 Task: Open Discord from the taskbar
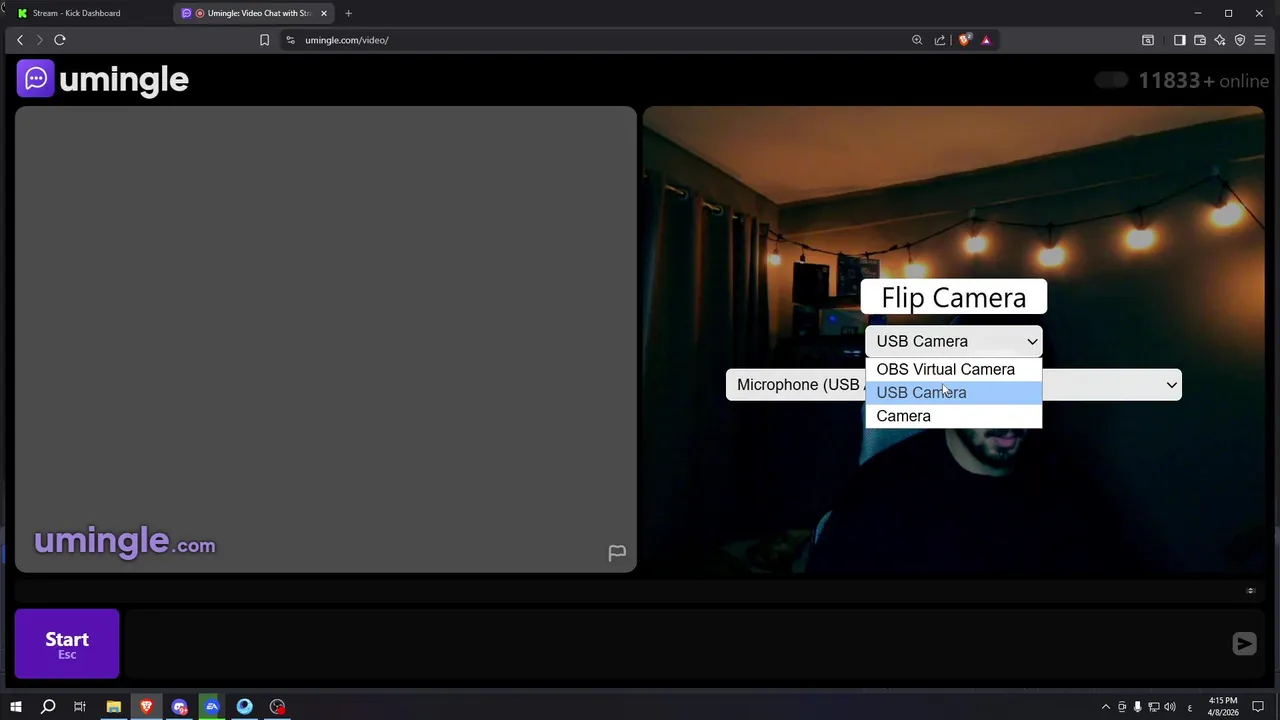tap(179, 707)
